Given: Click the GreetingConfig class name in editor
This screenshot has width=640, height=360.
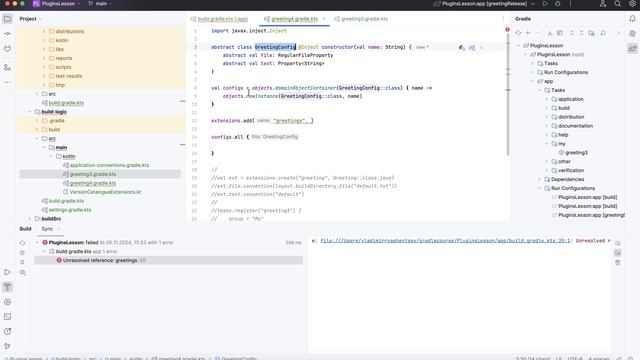Looking at the screenshot, I should point(275,47).
